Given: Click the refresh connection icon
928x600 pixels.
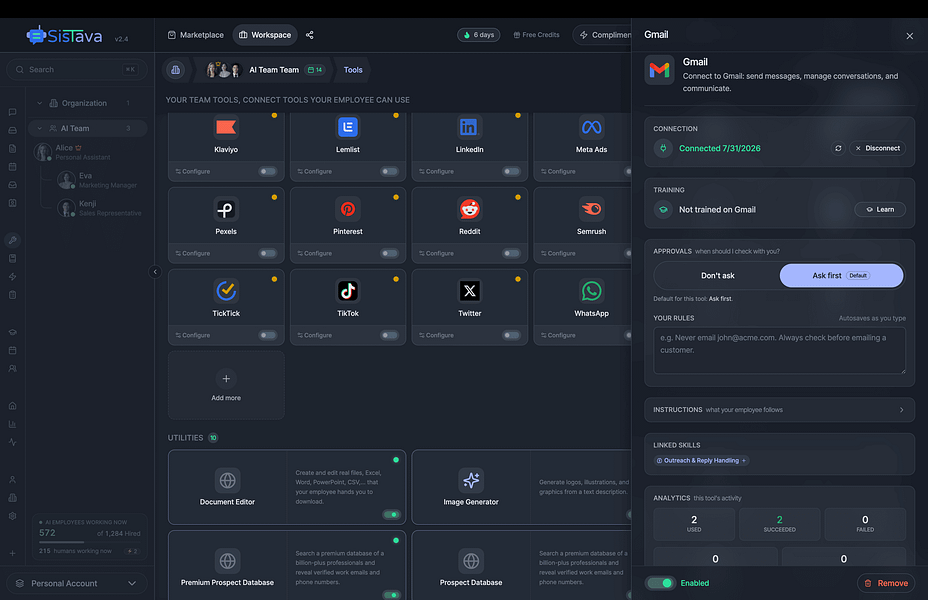Looking at the screenshot, I should click(838, 148).
